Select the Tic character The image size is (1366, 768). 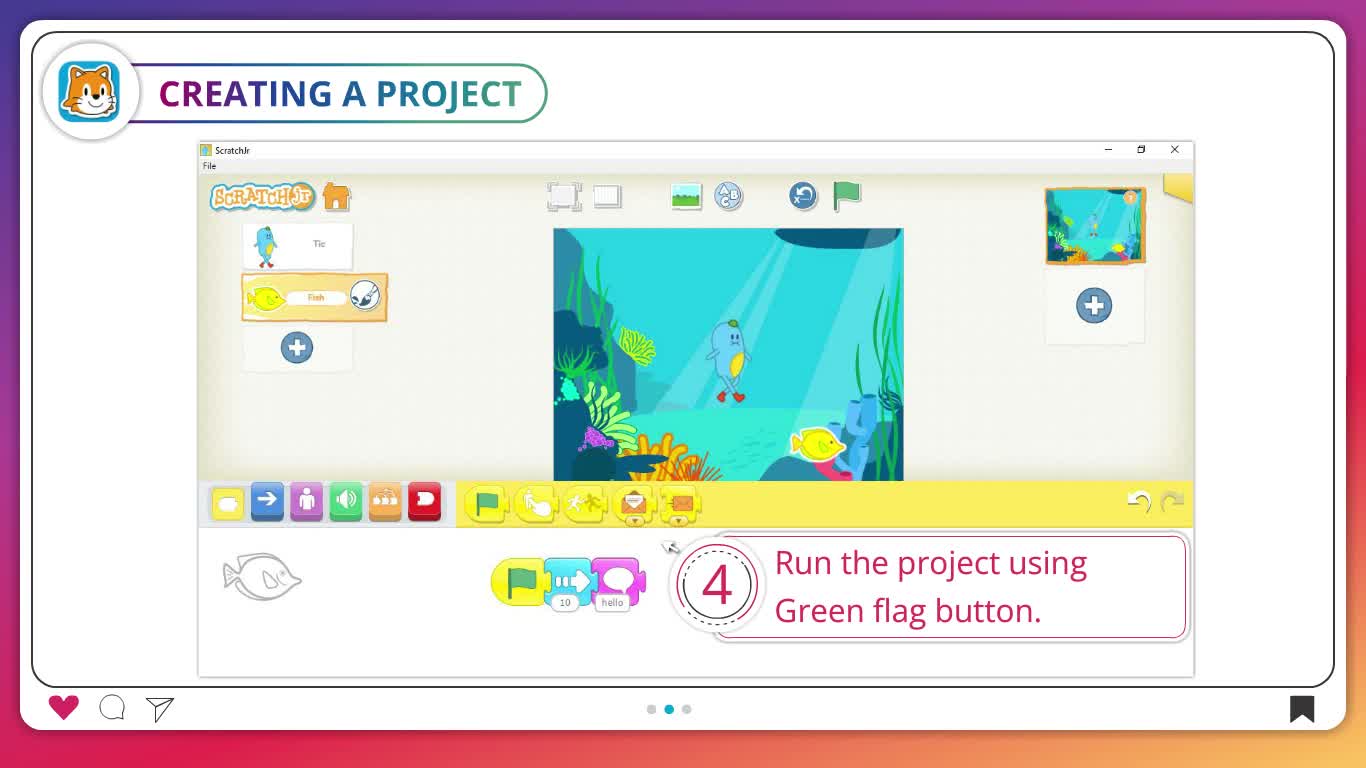[298, 246]
